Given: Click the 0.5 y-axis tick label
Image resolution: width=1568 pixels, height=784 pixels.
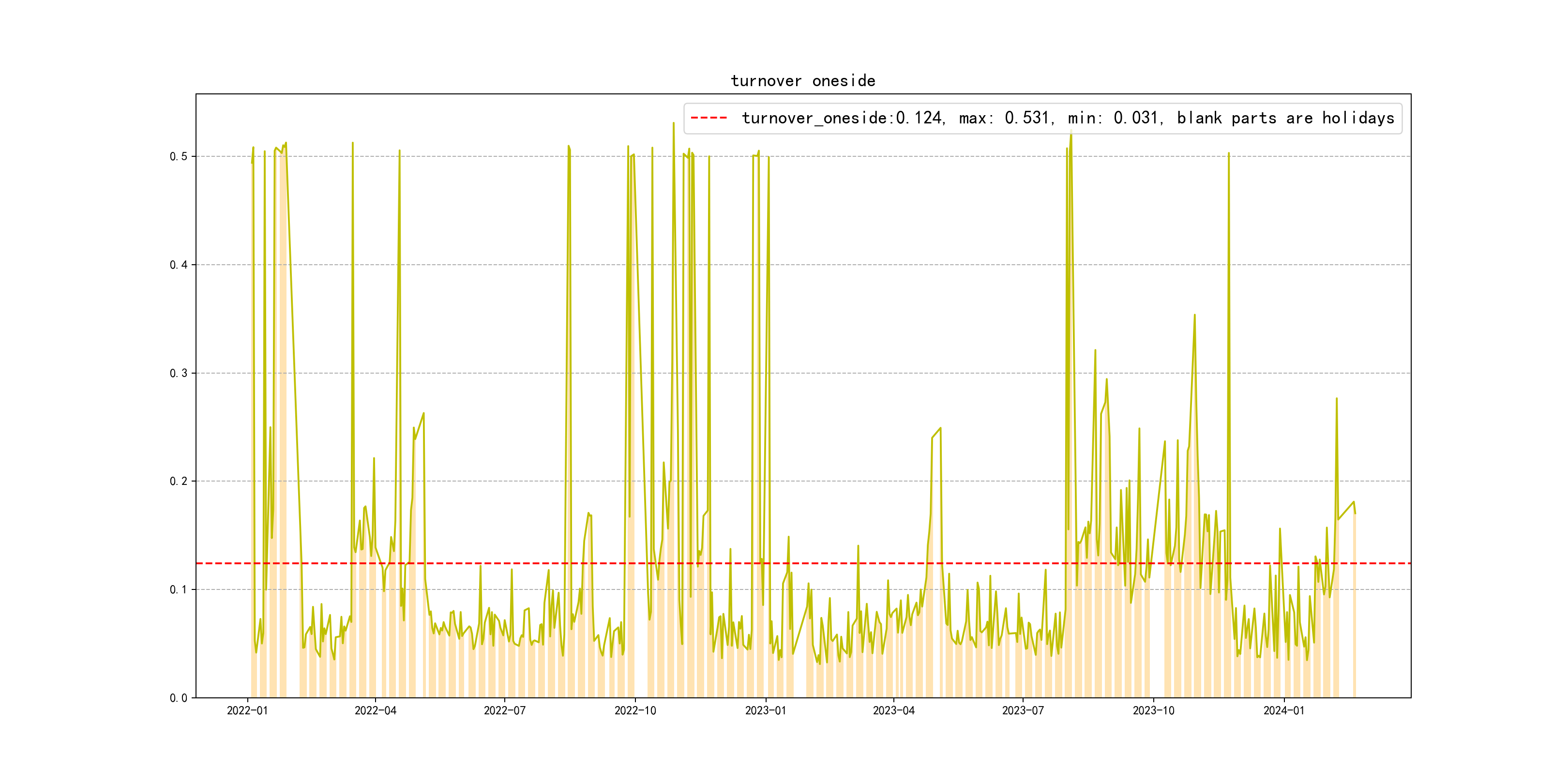Looking at the screenshot, I should (x=179, y=156).
